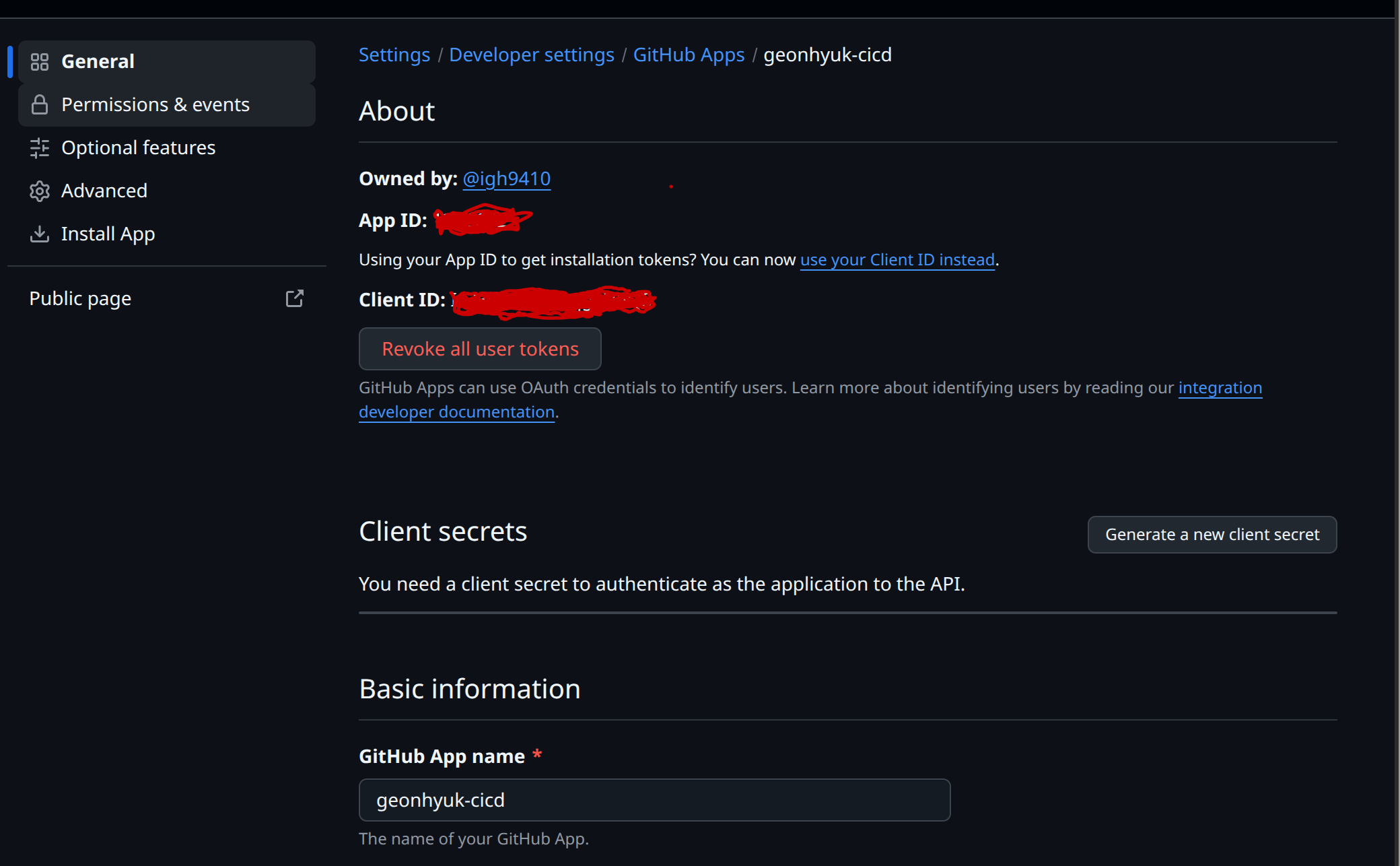This screenshot has height=866, width=1400.
Task: Open the integration developer documentation link
Action: pos(1220,388)
